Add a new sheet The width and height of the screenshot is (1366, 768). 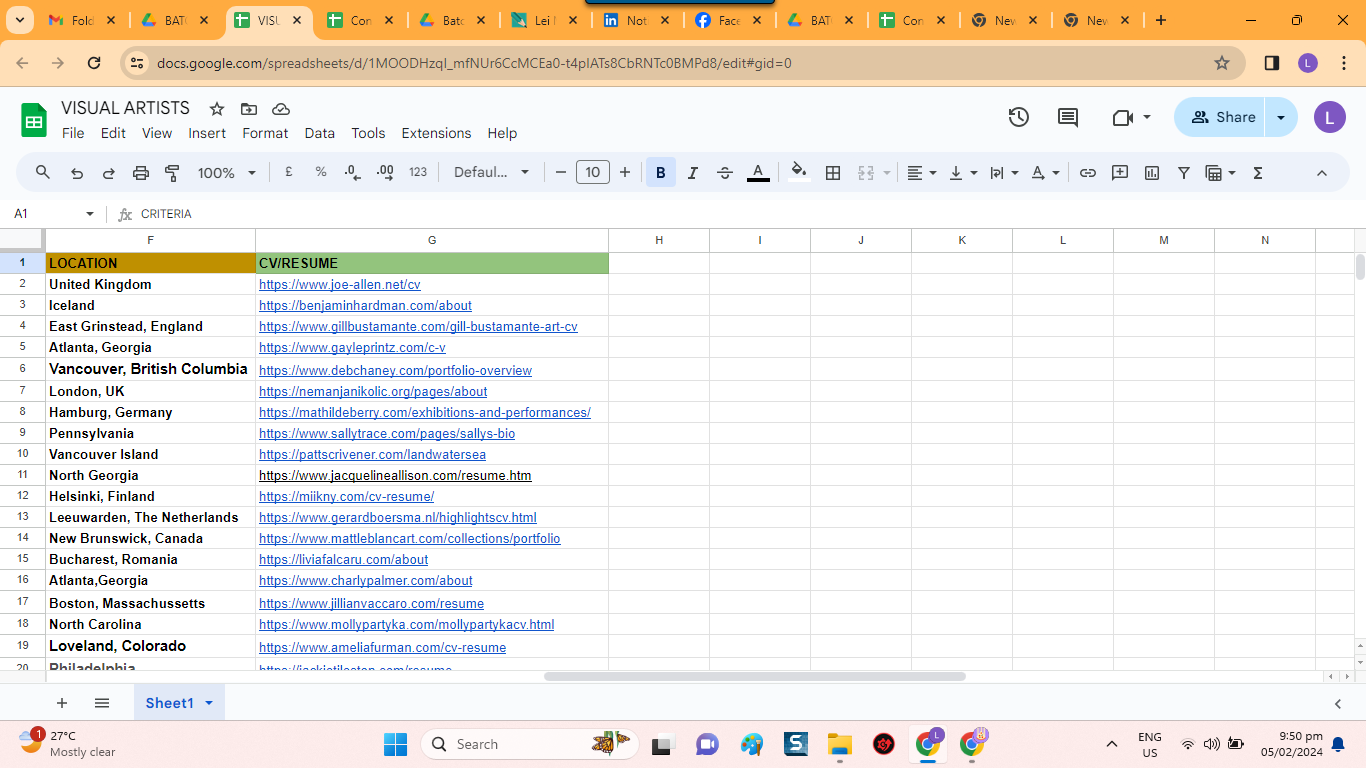click(62, 703)
